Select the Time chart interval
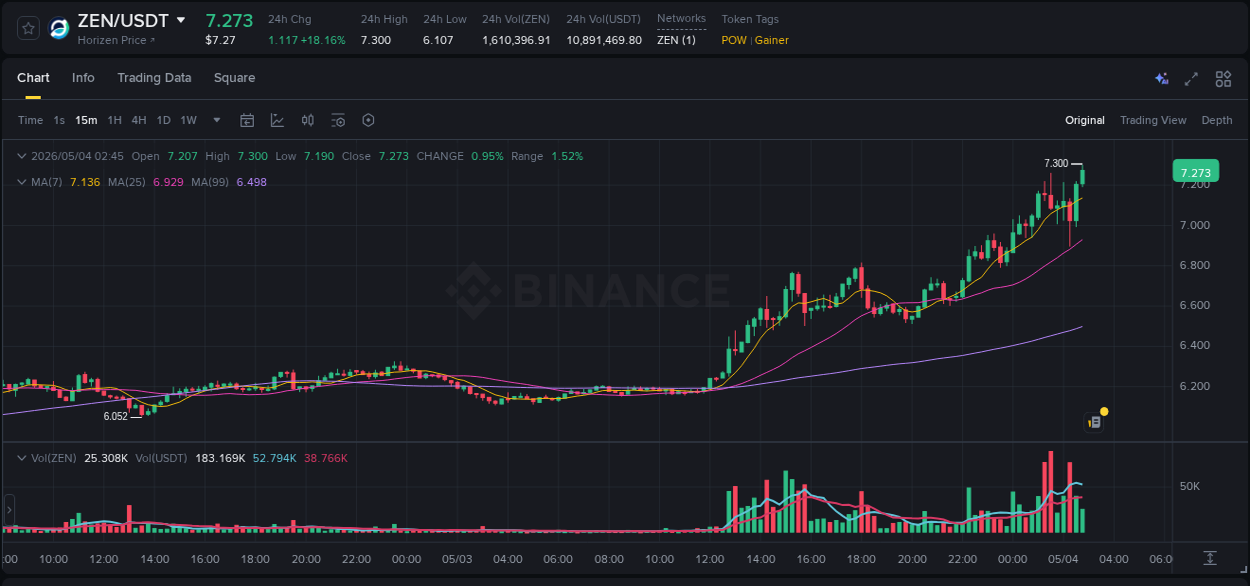 click(x=30, y=120)
